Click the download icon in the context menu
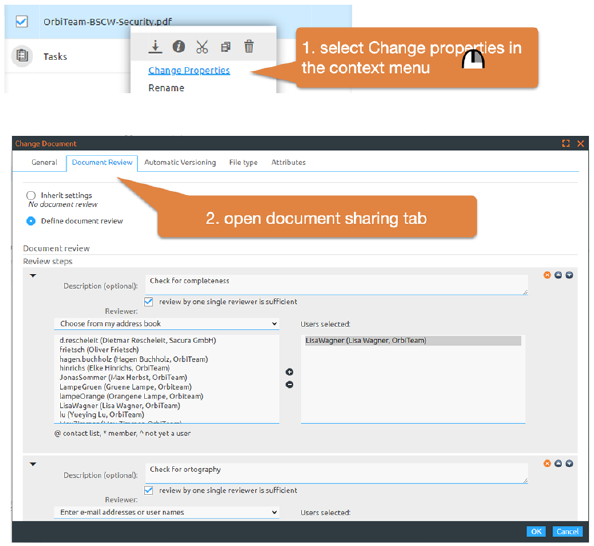The height and width of the screenshot is (546, 594). 155,47
